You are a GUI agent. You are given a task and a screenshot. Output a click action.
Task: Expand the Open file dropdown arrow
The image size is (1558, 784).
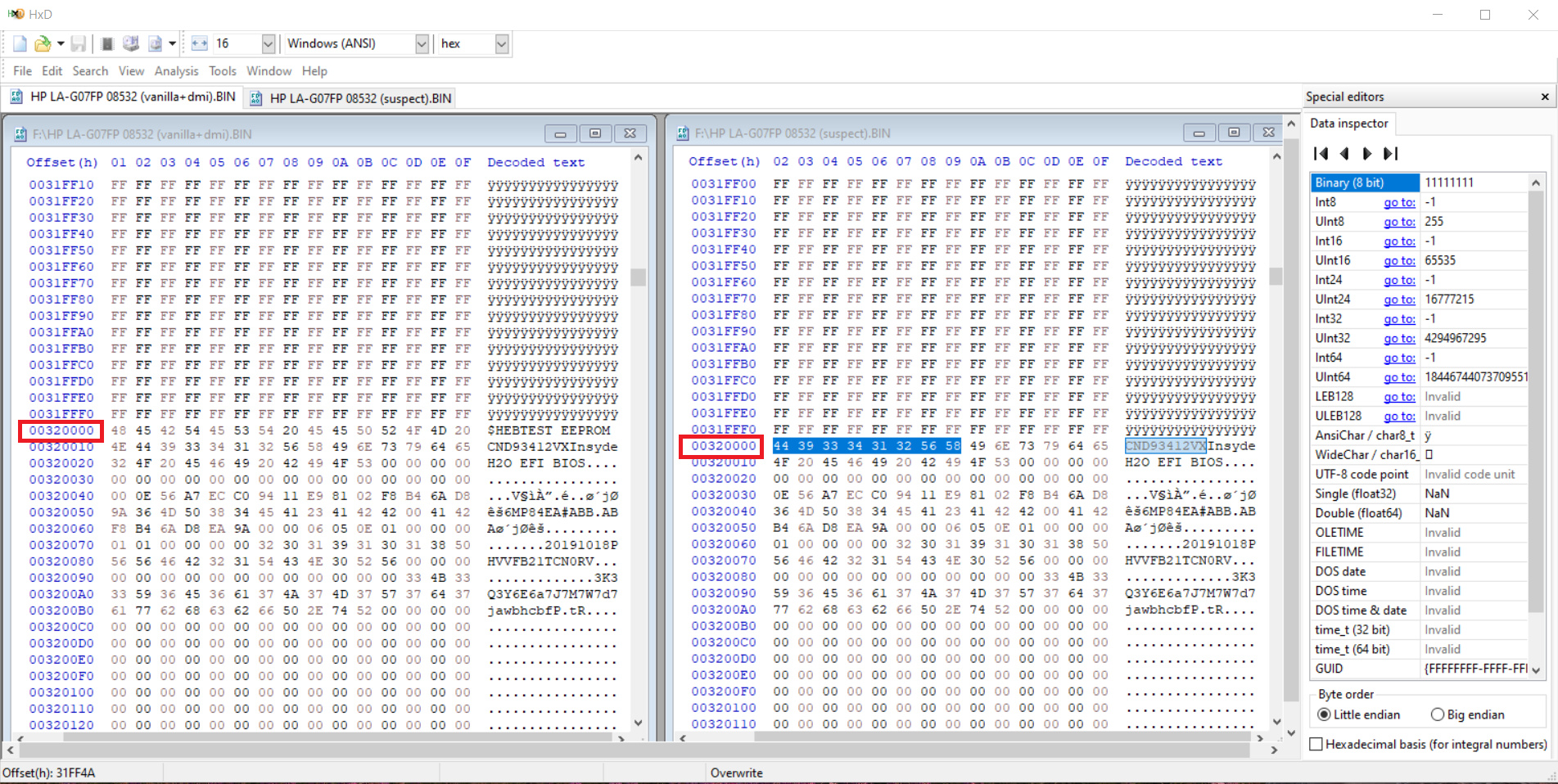point(61,44)
